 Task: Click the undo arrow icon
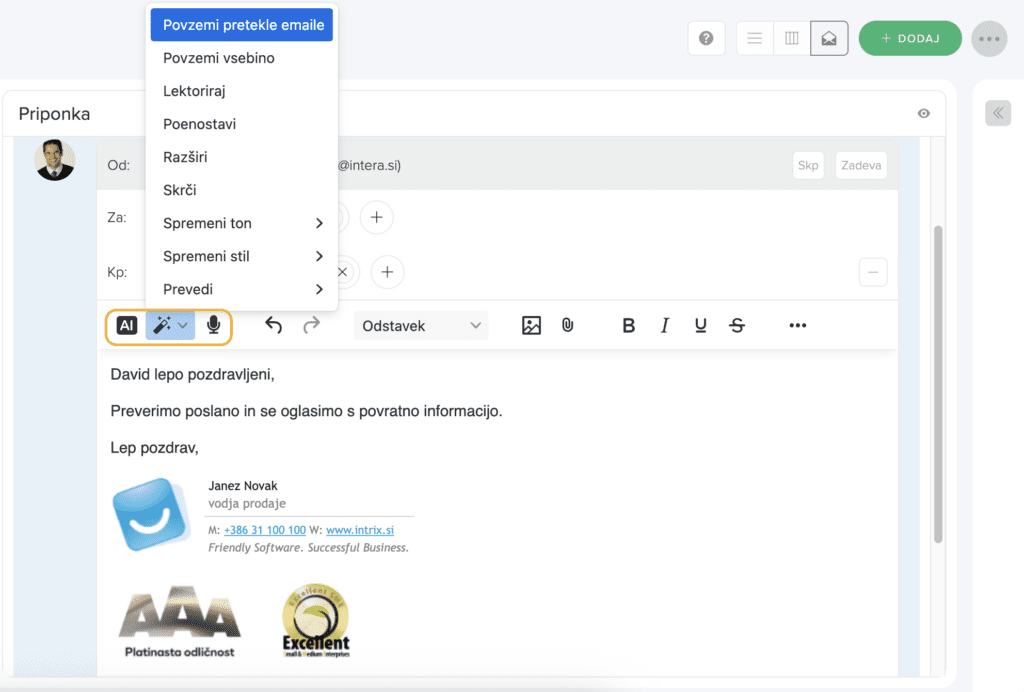(273, 325)
